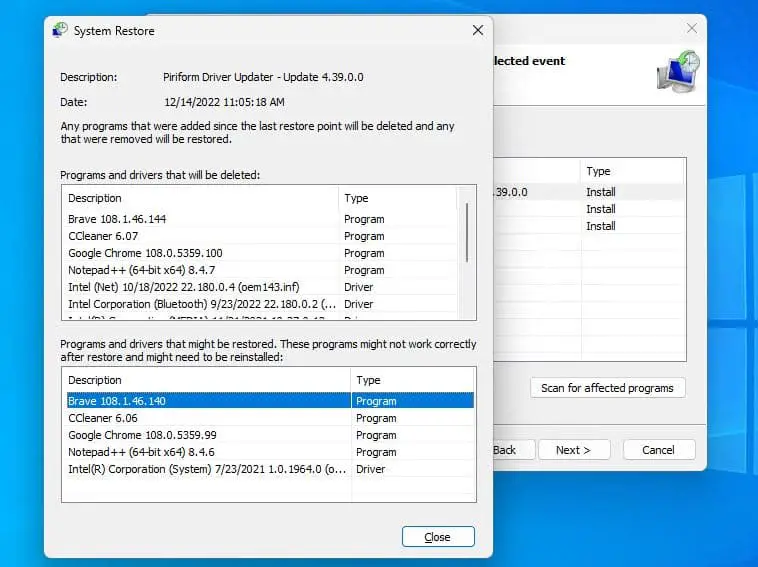Select first Install row ending 39.0.0 in wizard

point(589,192)
